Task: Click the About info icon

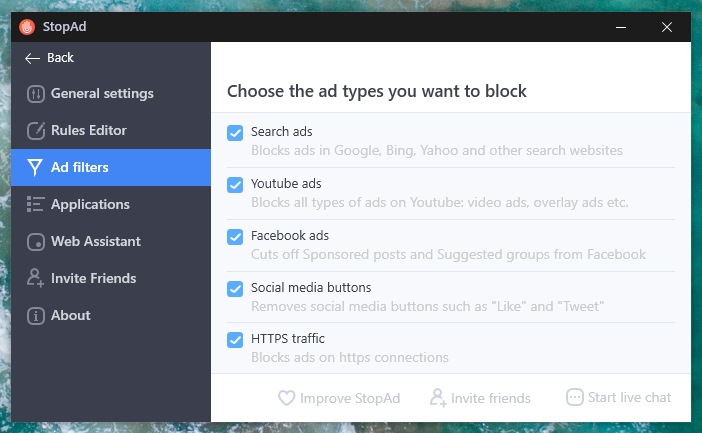Action: [x=36, y=316]
